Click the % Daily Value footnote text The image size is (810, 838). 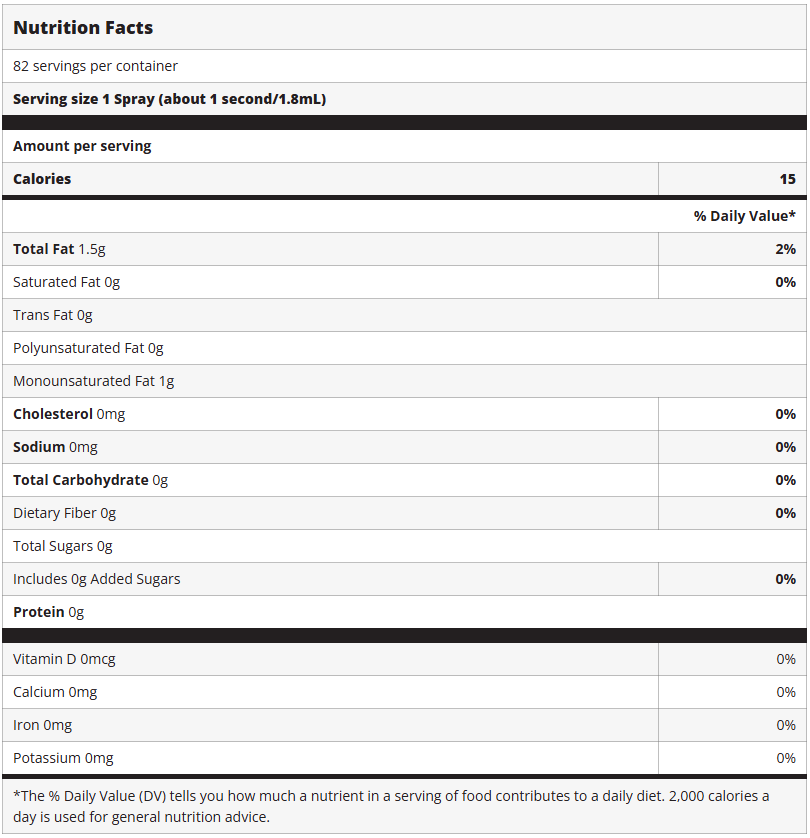391,806
